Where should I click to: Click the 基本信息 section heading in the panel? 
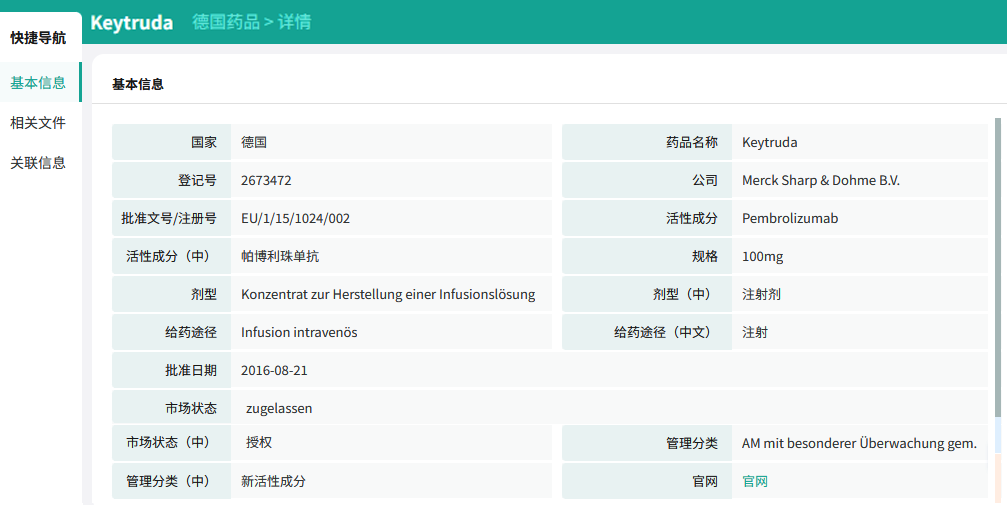click(x=138, y=85)
